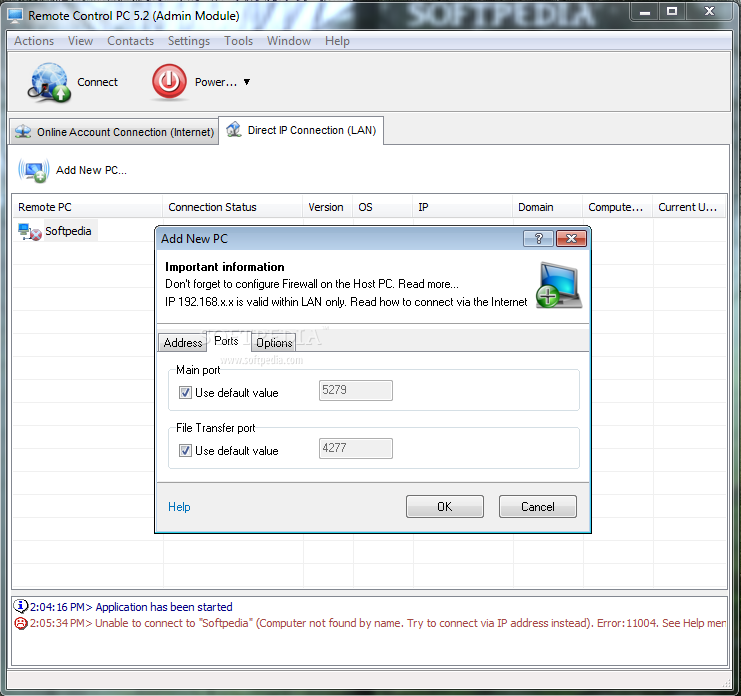This screenshot has height=696, width=741.
Task: Open the Contacts menu
Action: pos(130,41)
